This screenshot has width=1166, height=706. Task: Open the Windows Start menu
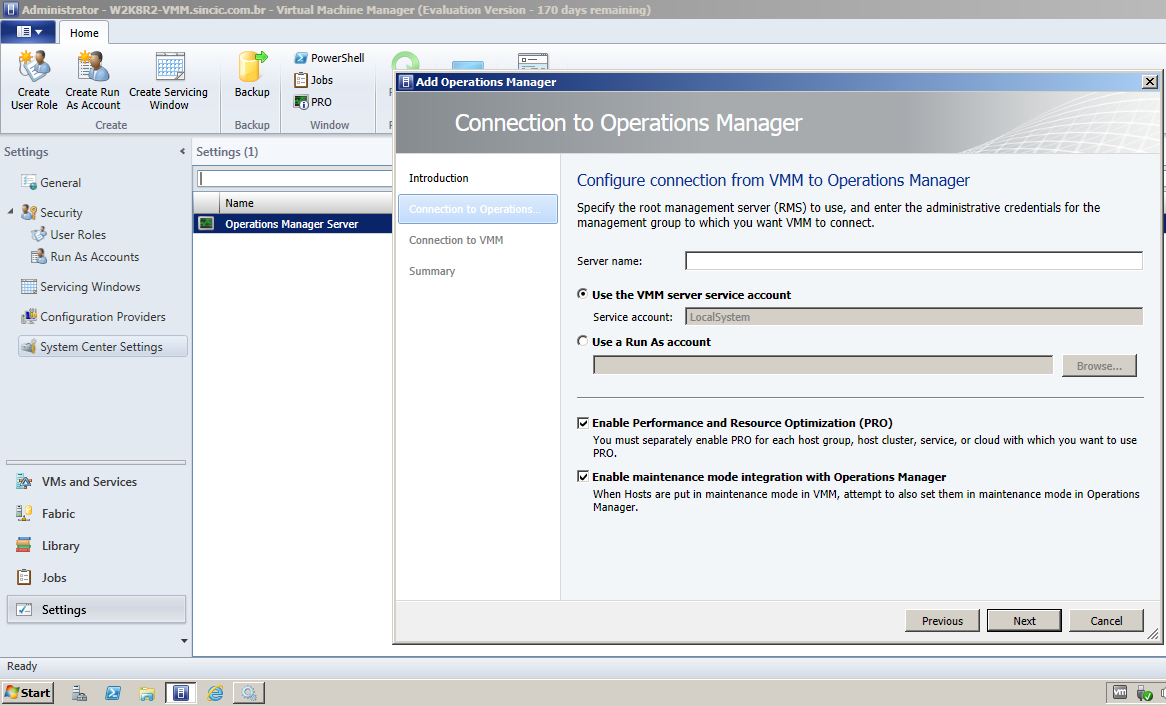point(28,693)
